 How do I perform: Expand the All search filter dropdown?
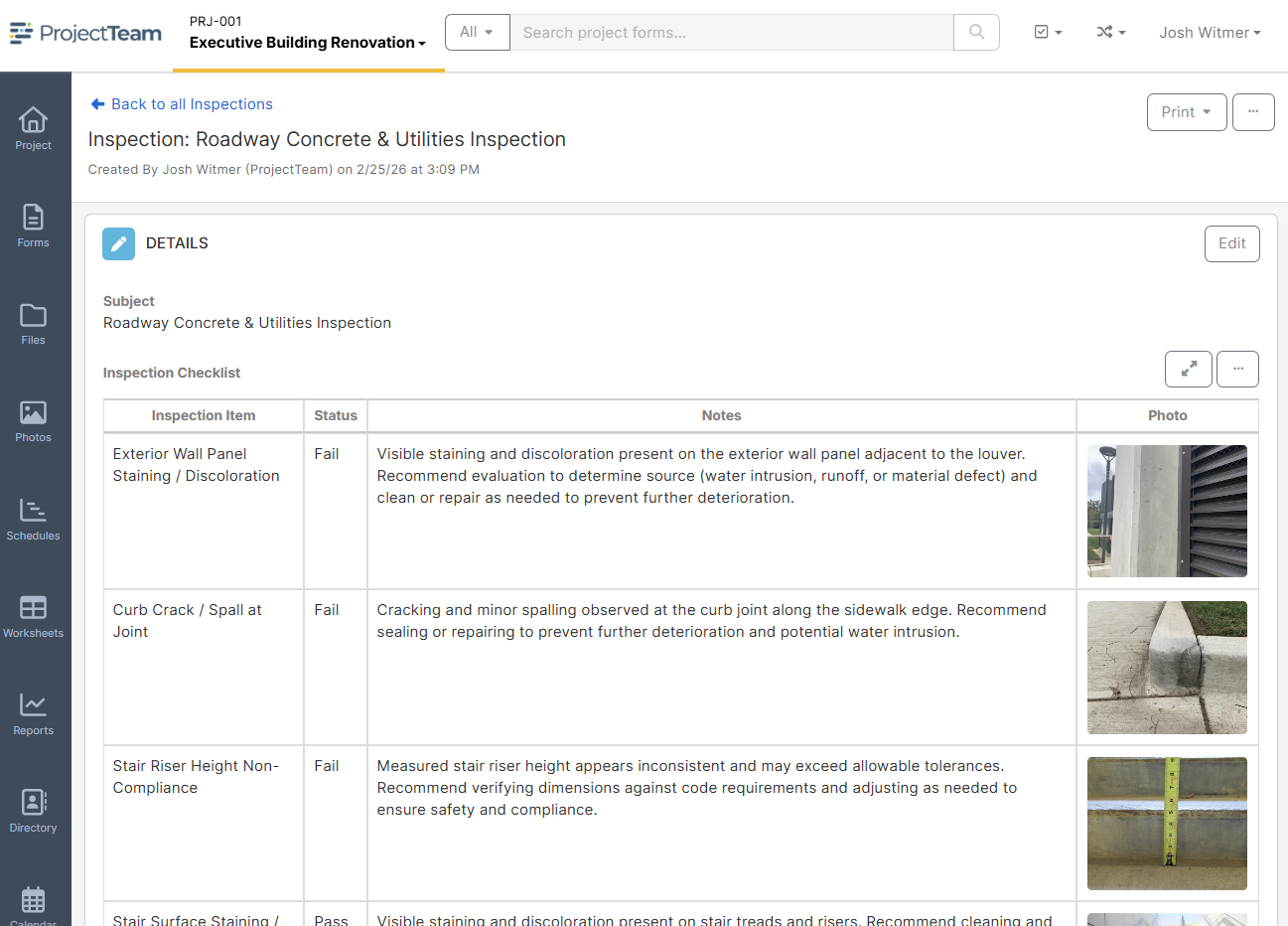pyautogui.click(x=477, y=32)
